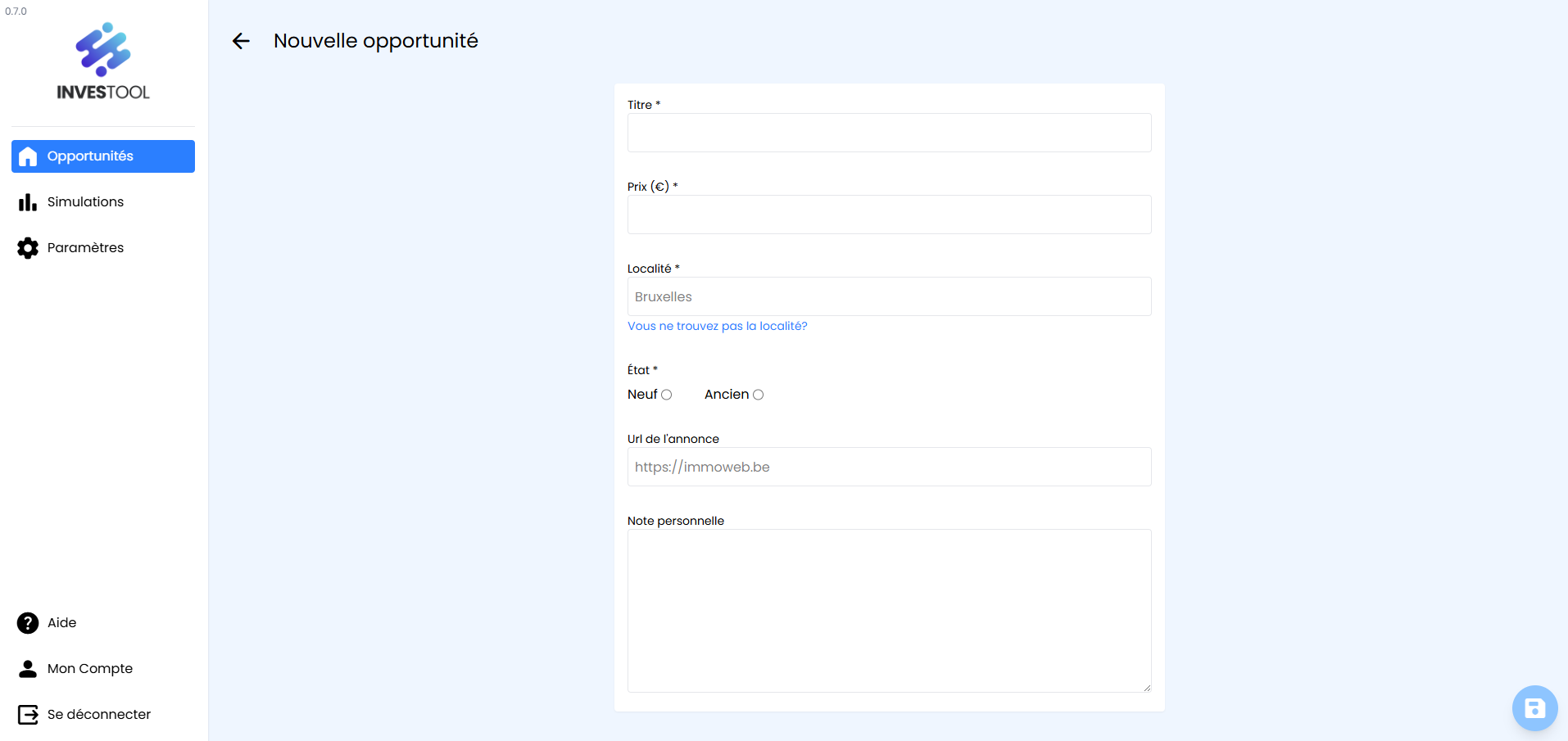Focus the Titre input field
The height and width of the screenshot is (741, 1568).
tap(889, 133)
